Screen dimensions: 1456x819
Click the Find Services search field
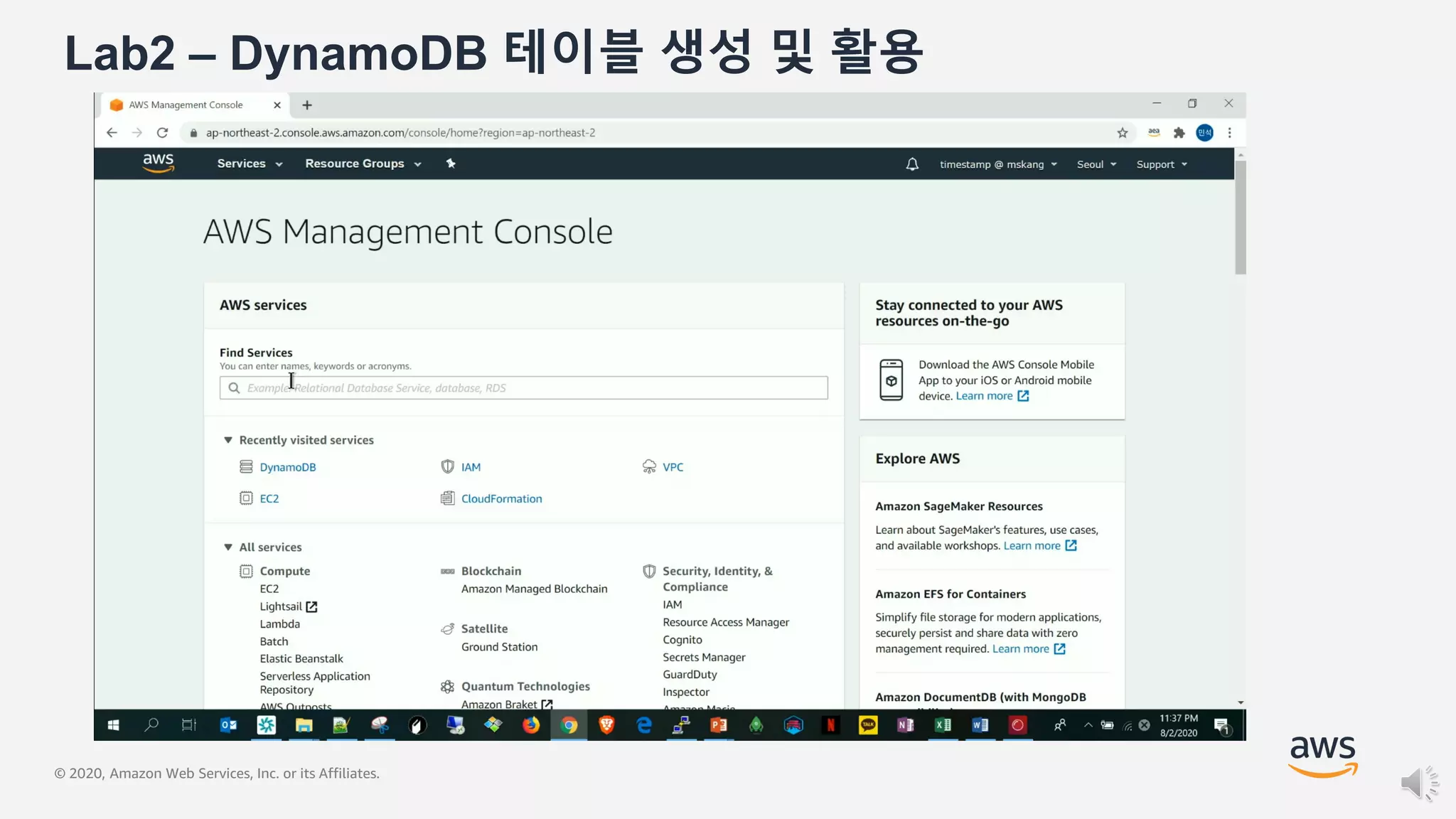pyautogui.click(x=523, y=388)
